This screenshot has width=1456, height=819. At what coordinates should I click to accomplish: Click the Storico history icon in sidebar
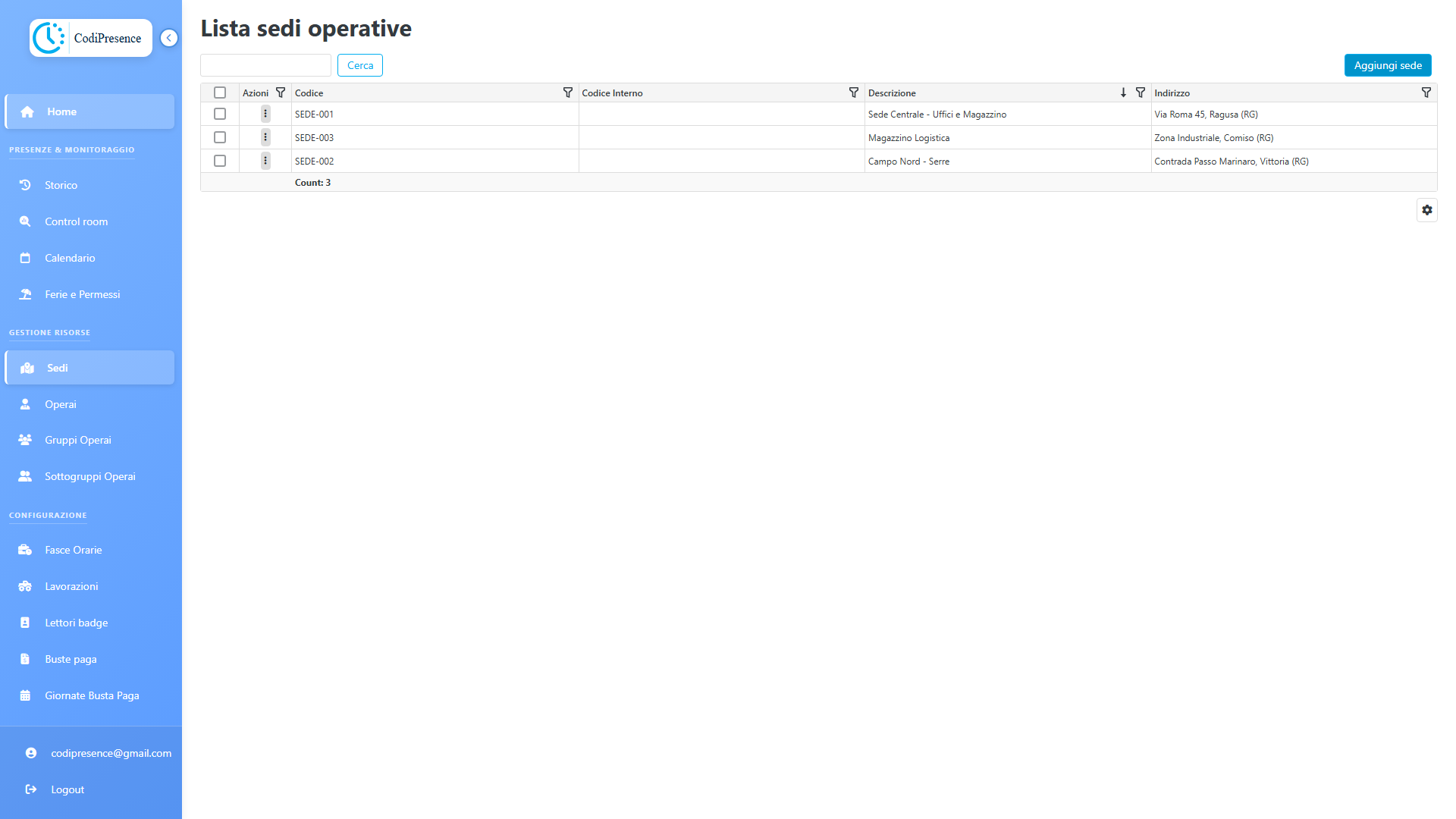25,185
